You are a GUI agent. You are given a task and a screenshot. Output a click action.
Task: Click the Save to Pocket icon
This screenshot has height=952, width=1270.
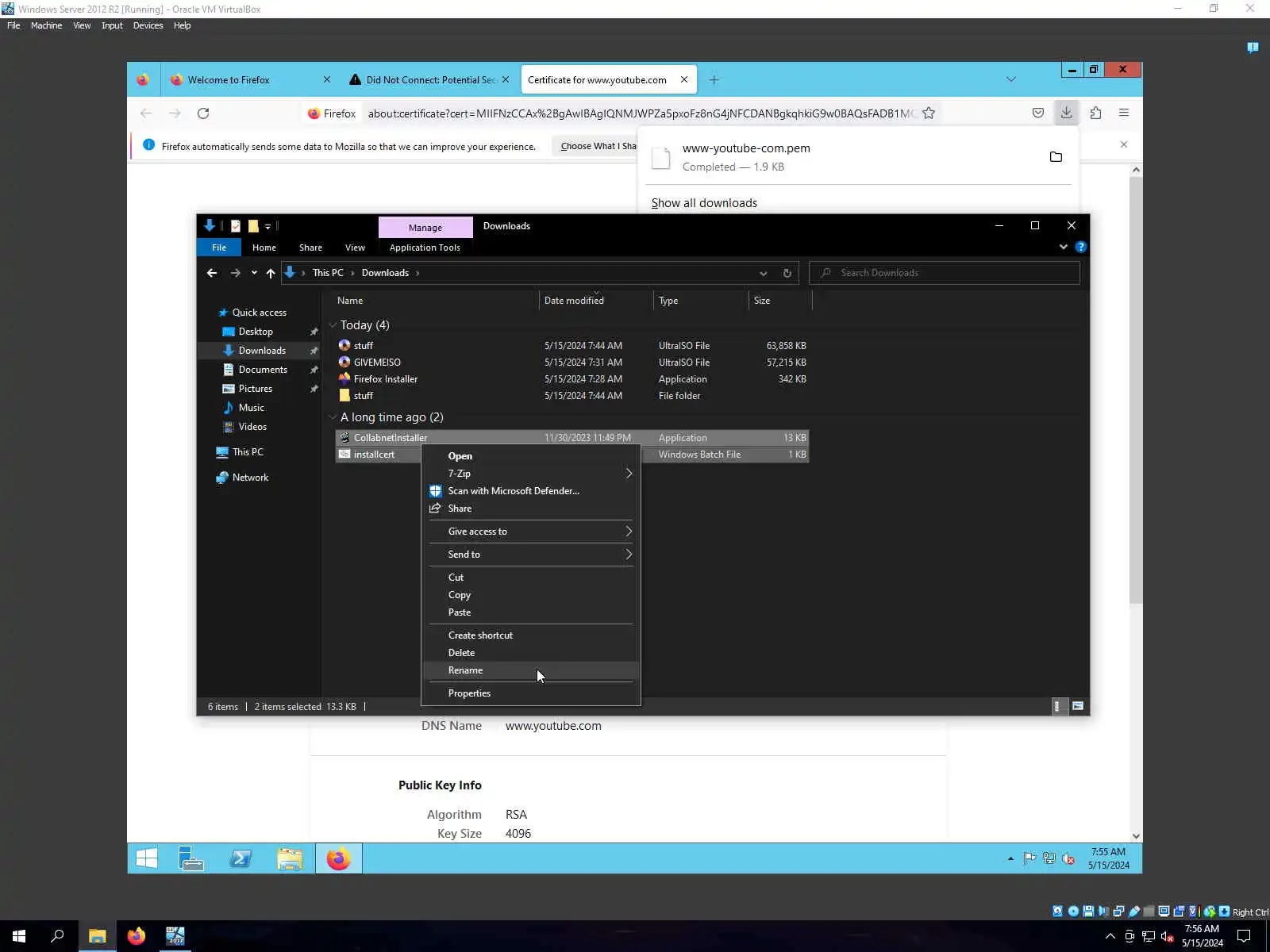point(1037,113)
